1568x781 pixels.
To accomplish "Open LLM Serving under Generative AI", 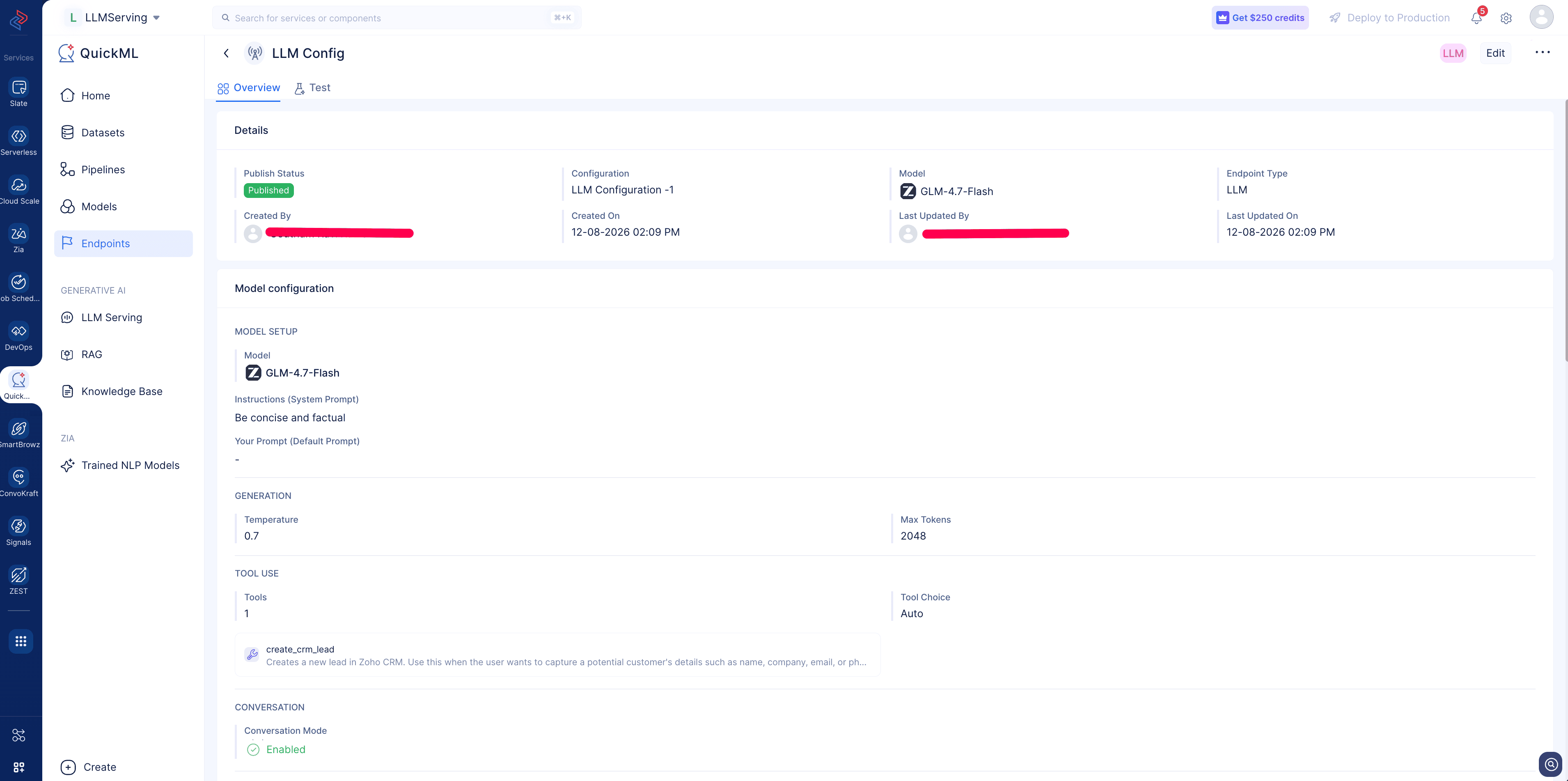I will tap(124, 317).
